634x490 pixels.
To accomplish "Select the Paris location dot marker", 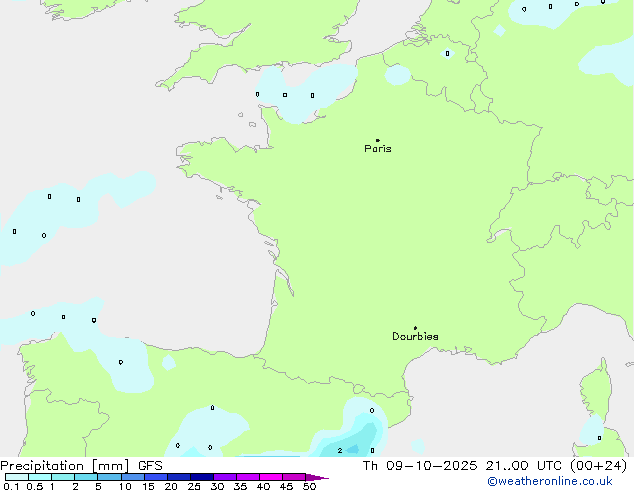I will coord(378,140).
